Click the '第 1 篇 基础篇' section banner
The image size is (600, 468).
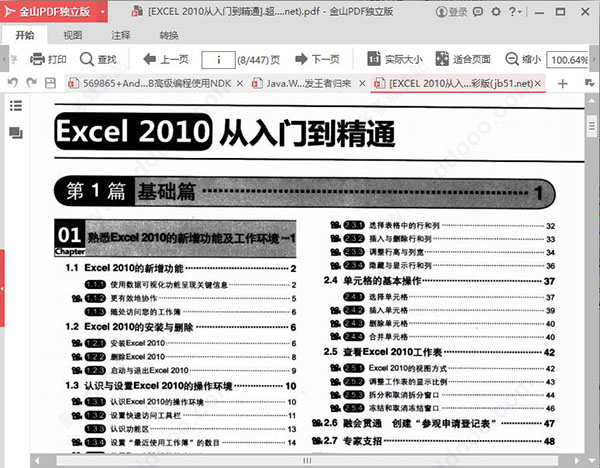[x=305, y=192]
